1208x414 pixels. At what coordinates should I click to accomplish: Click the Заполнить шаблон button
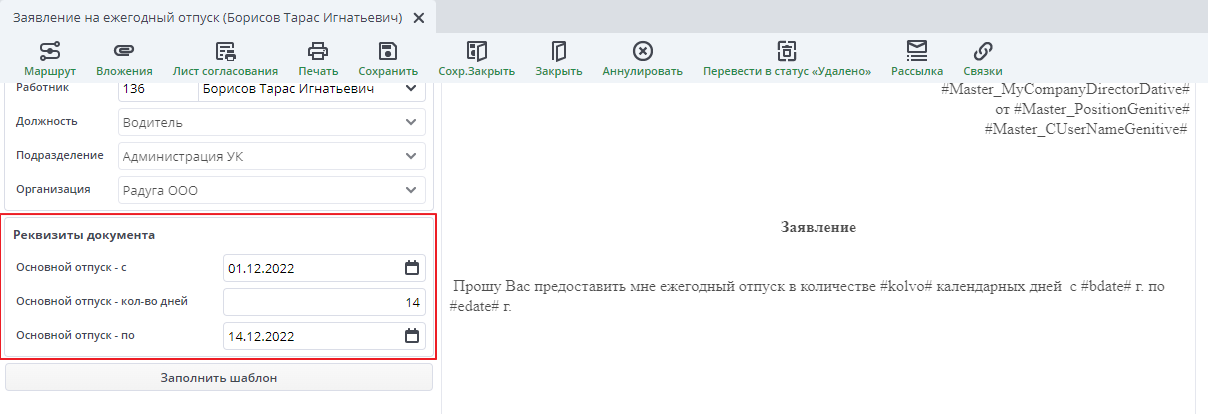[x=219, y=378]
